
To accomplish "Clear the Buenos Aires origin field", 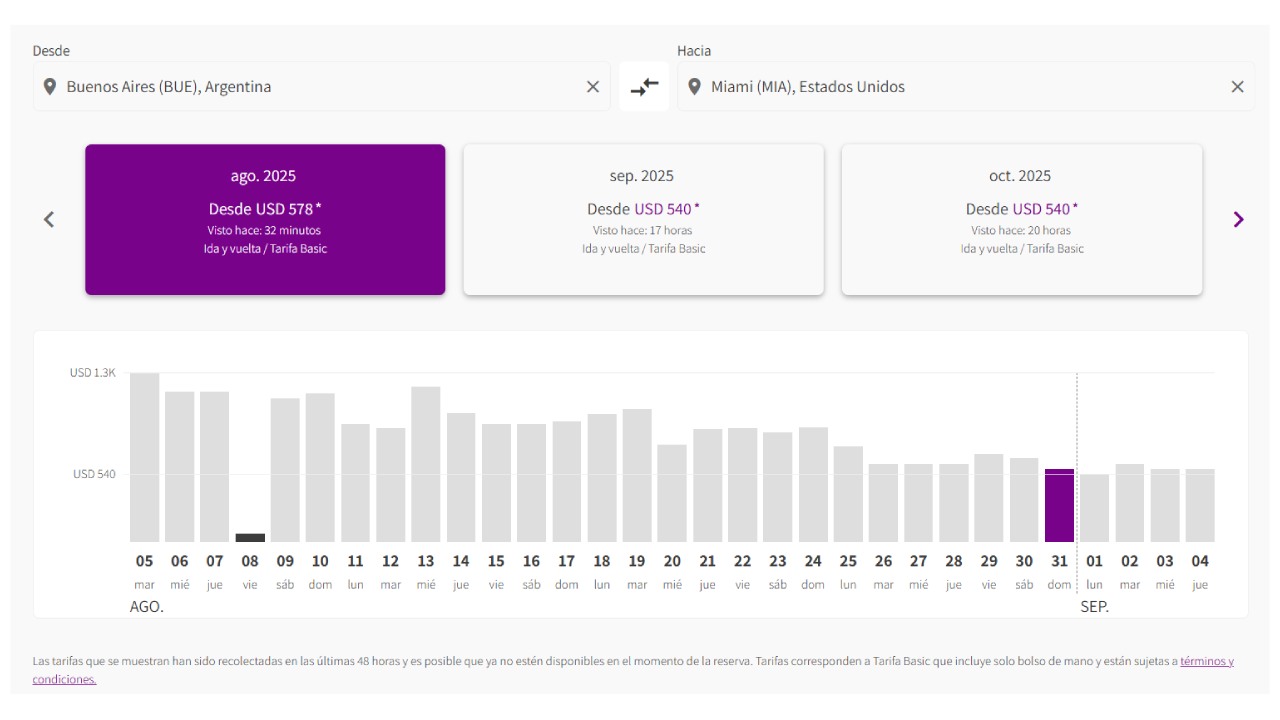I will point(593,87).
